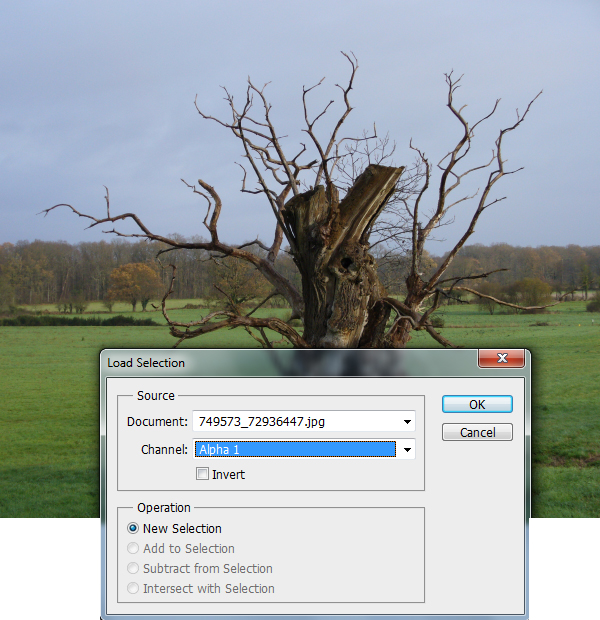Image resolution: width=600 pixels, height=620 pixels.
Task: Click the Document: label text
Action: click(x=157, y=422)
